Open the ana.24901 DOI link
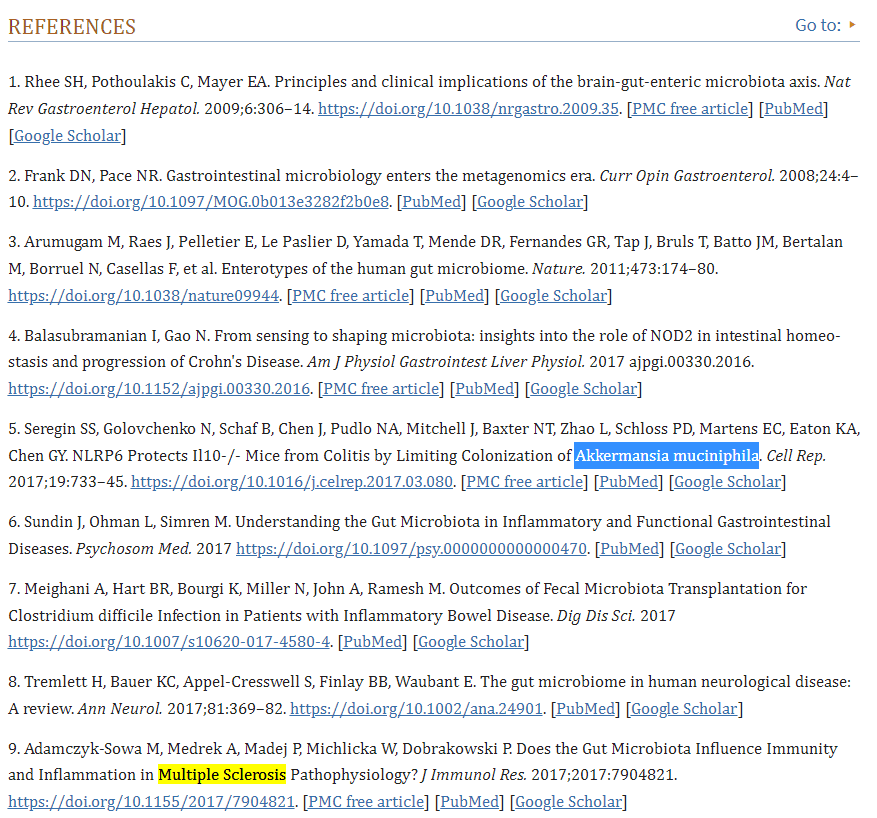The image size is (877, 818). pos(416,709)
